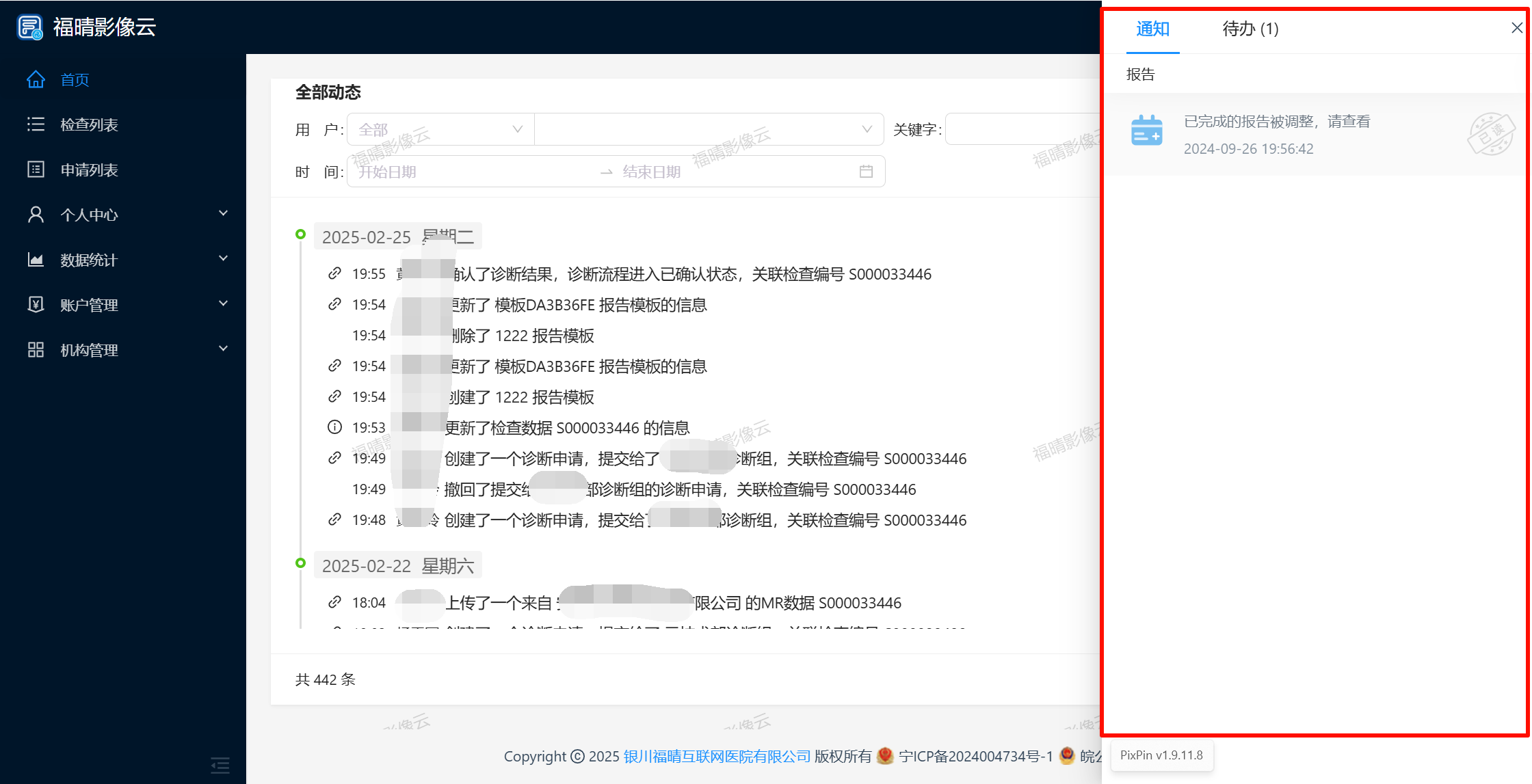Click link icon beside 19:55 activity entry

tap(334, 274)
